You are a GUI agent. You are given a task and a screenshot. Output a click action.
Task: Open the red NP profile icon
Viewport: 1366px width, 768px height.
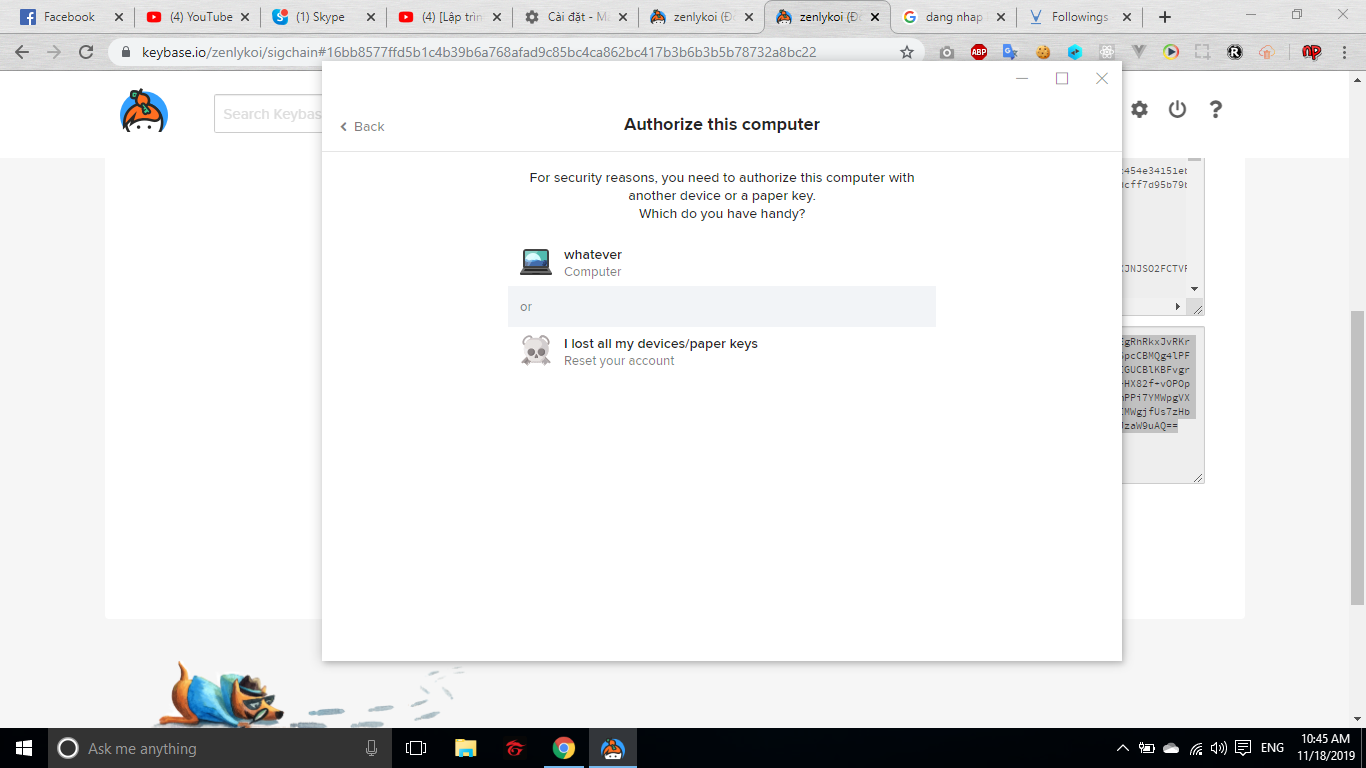(x=1312, y=52)
